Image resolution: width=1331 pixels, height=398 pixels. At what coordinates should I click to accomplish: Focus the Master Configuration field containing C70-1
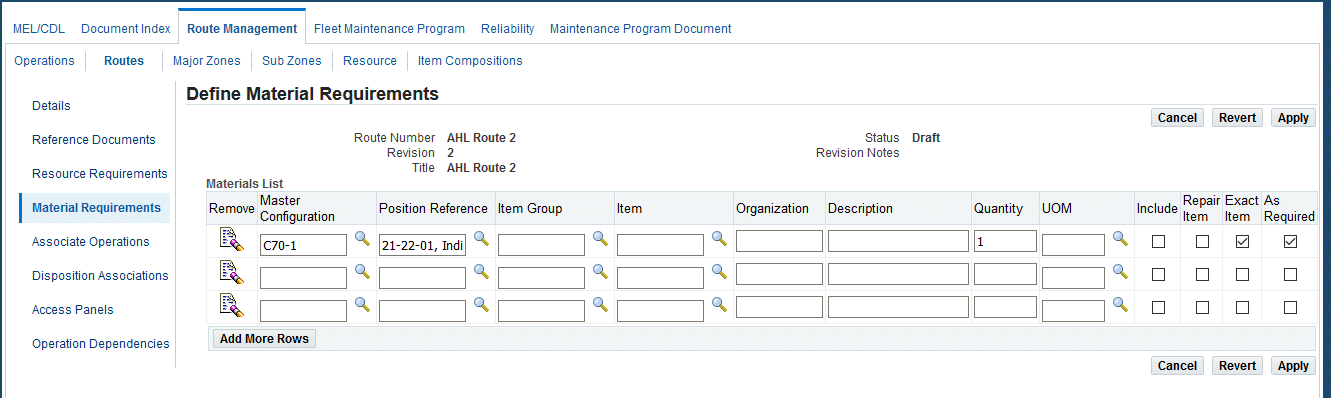pos(303,244)
